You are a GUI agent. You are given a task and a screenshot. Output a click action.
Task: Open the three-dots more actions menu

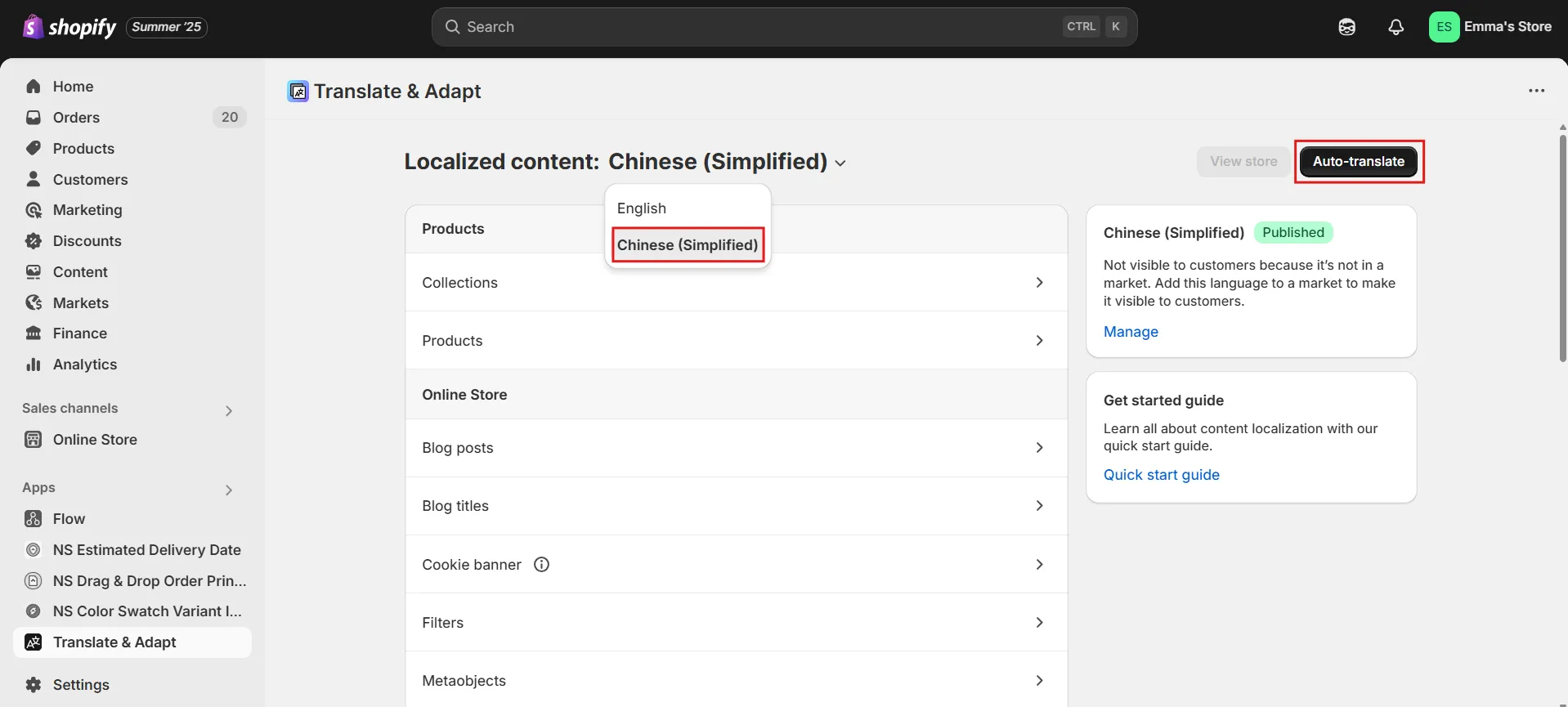pos(1537,91)
